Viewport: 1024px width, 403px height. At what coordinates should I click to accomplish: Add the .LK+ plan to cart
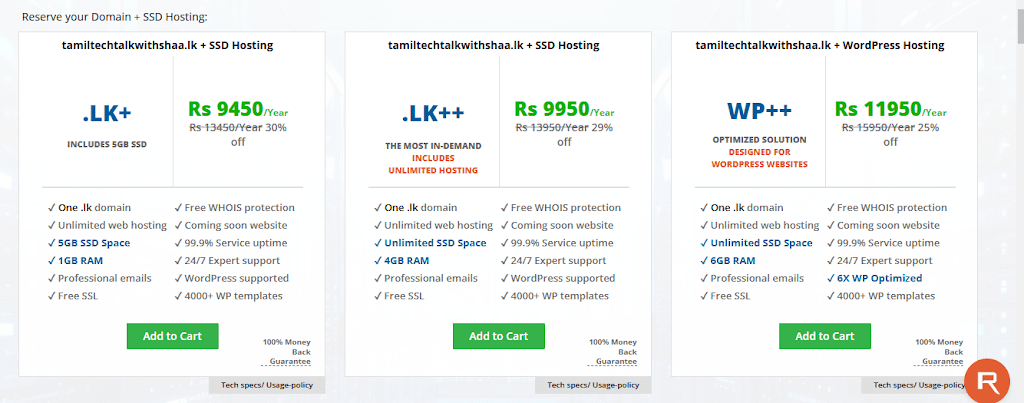click(172, 336)
